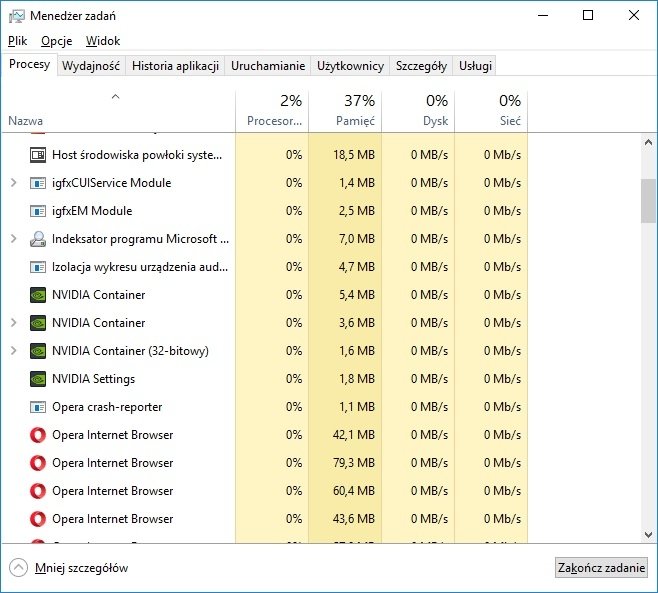Select the Opera crash-reporter row name
658x593 pixels.
pos(107,407)
